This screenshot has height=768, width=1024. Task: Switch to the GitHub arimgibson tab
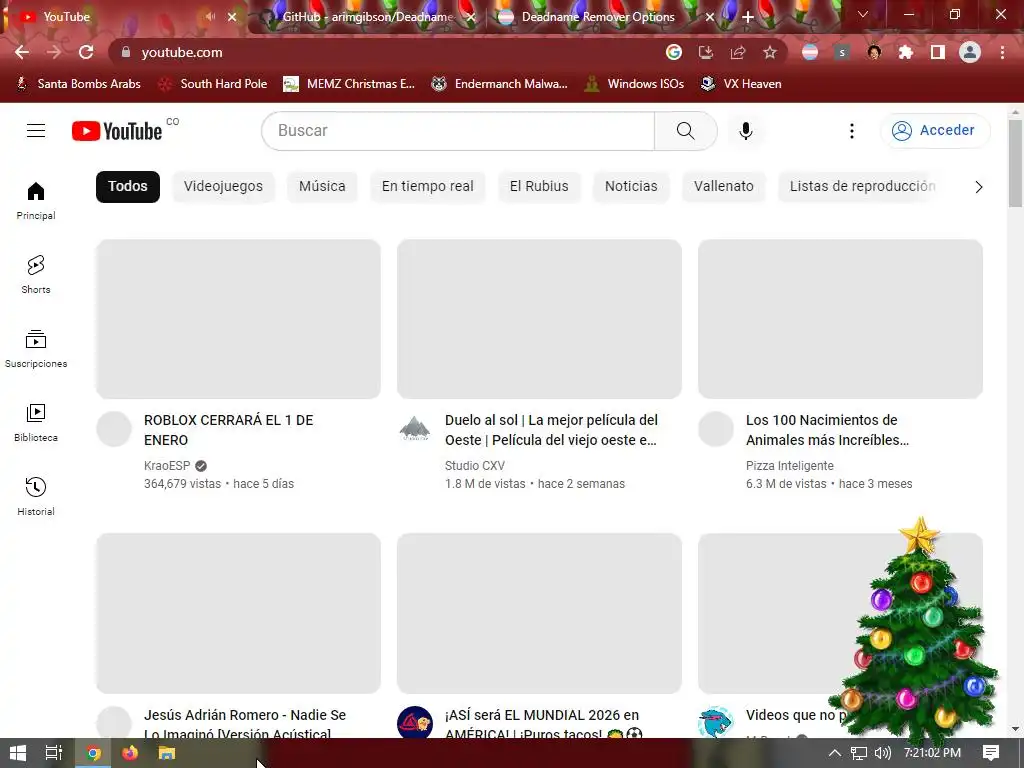click(x=368, y=17)
